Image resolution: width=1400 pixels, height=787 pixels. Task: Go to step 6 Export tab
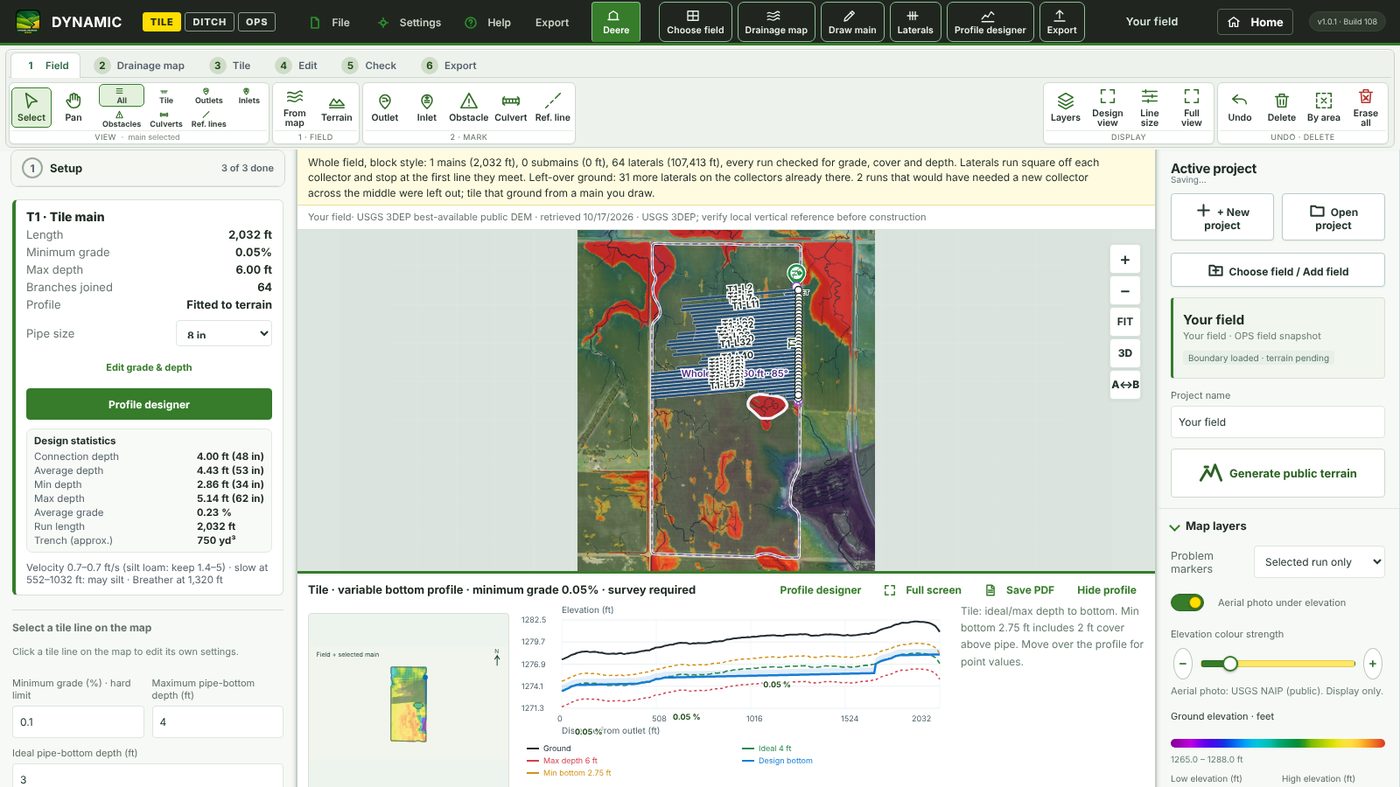(x=449, y=65)
